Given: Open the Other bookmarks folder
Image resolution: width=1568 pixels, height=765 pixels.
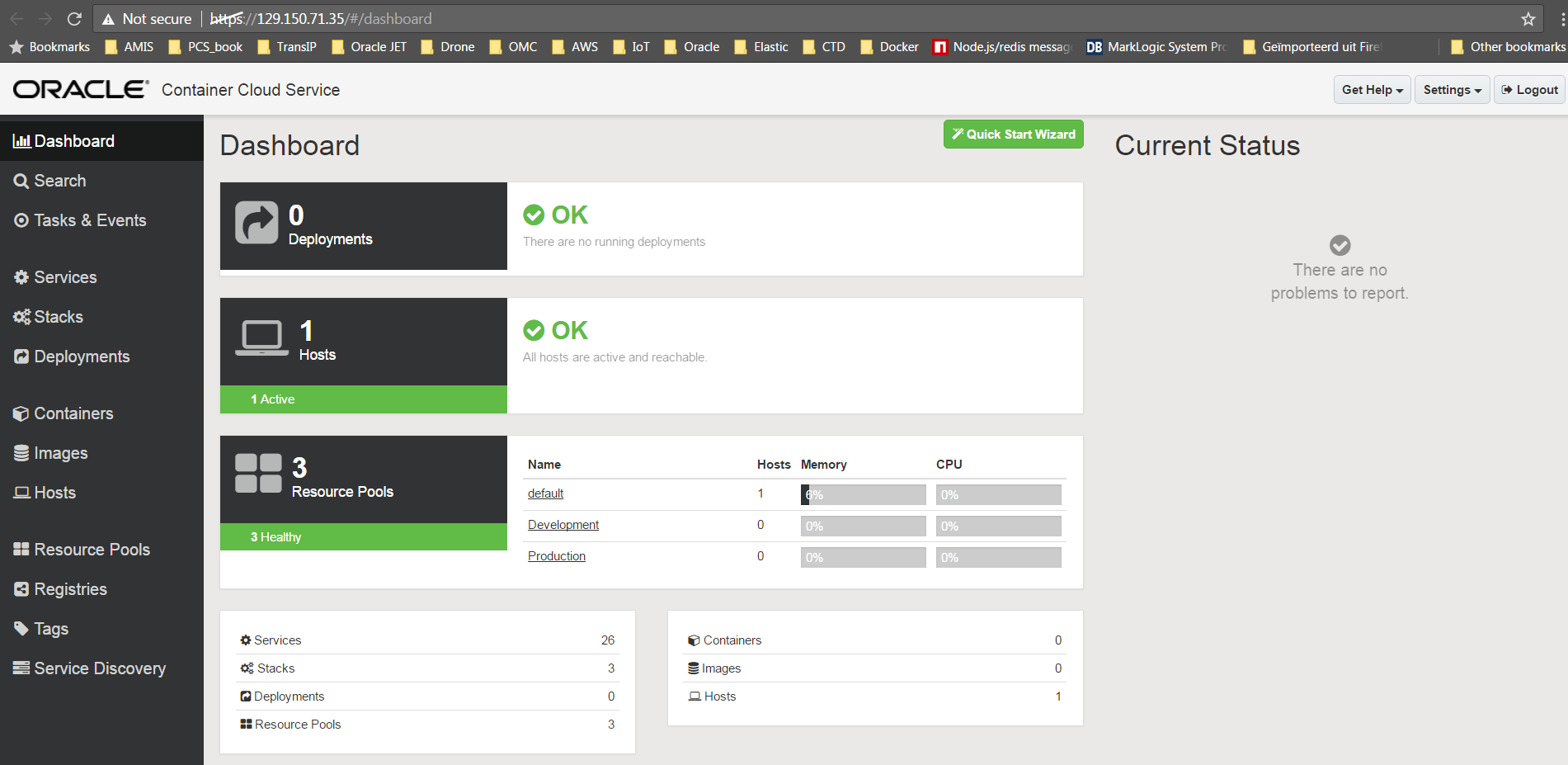Looking at the screenshot, I should click(1508, 47).
